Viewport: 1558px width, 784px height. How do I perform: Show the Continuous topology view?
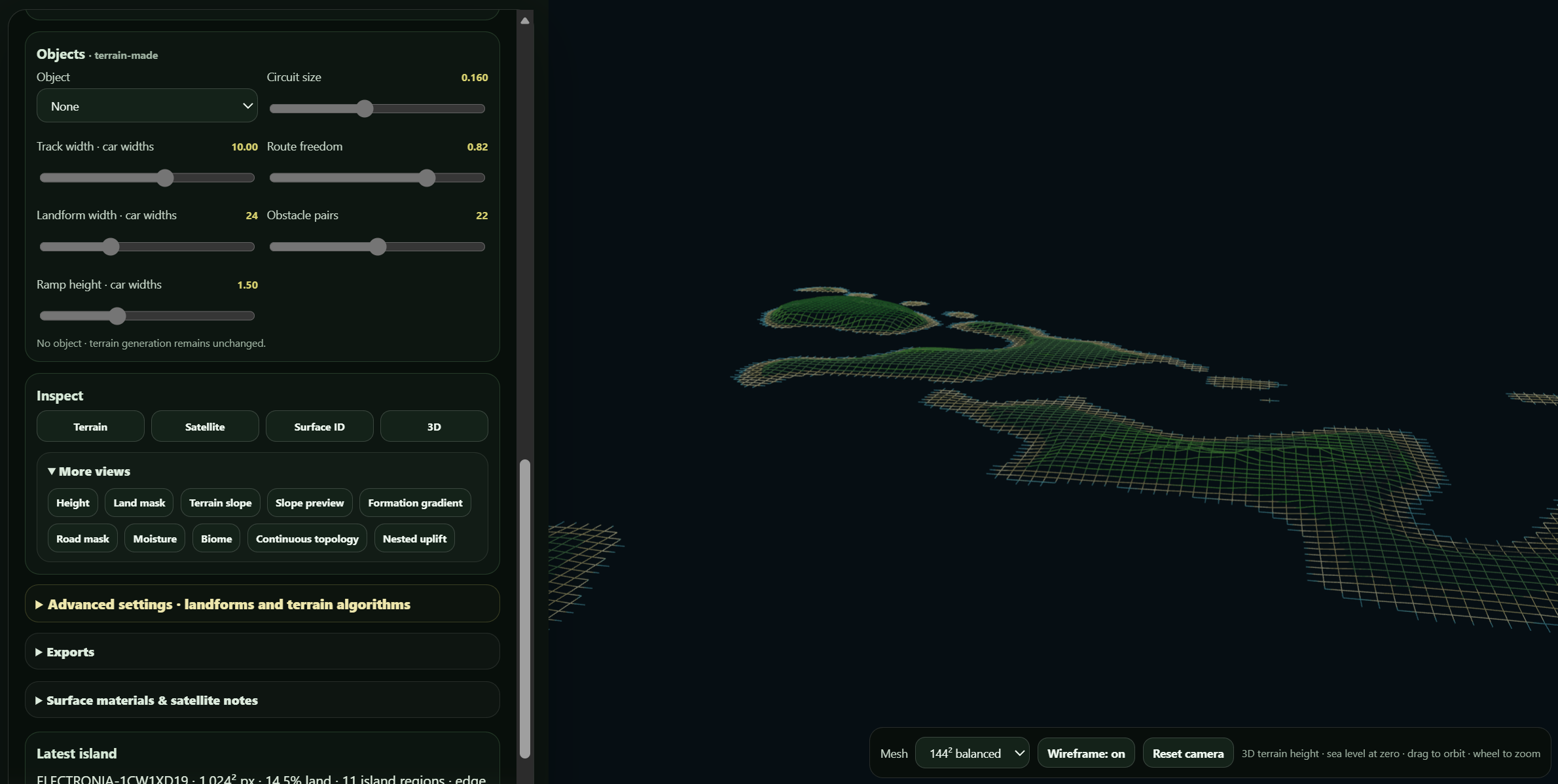[x=307, y=539]
